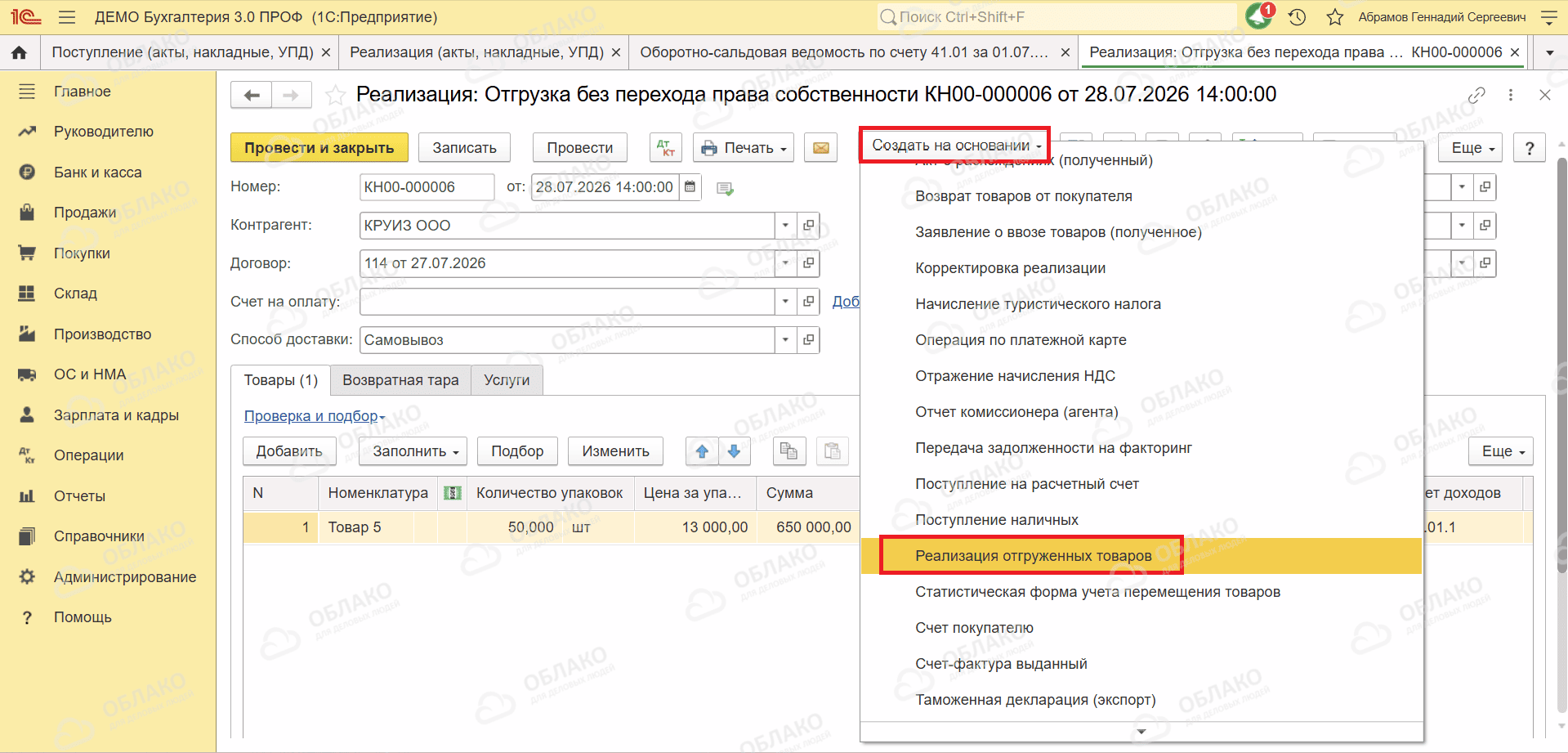
Task: Click the Провести button
Action: tap(580, 148)
